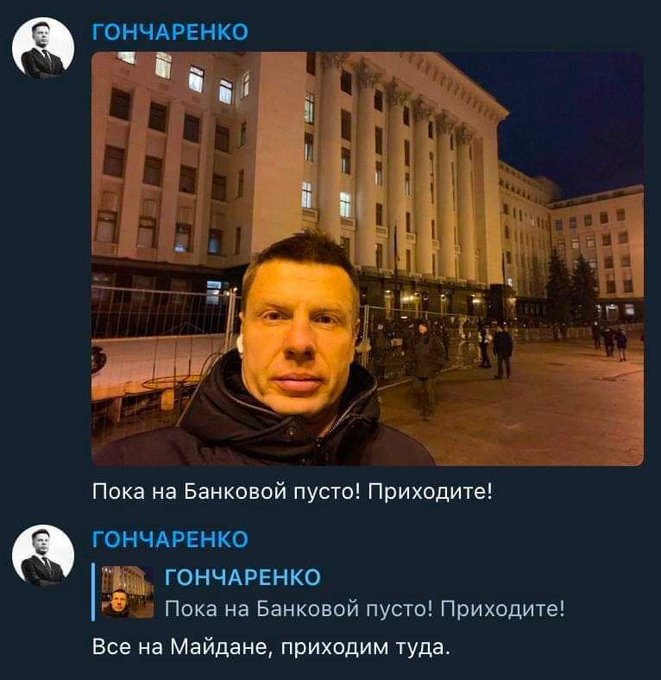Viewport: 661px width, 680px height.
Task: Click the blue vertical reply bar
Action: pos(93,592)
